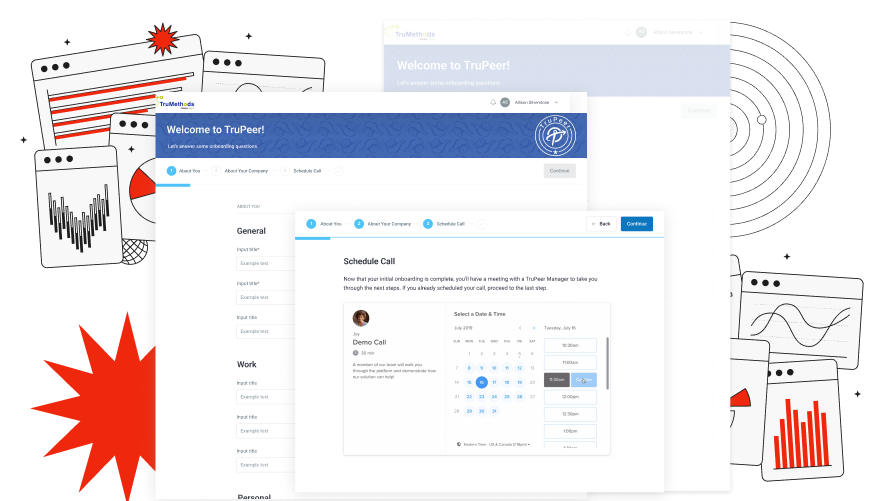Click the 'July 2019' month label
Viewport: 888px width, 501px height.
point(463,328)
